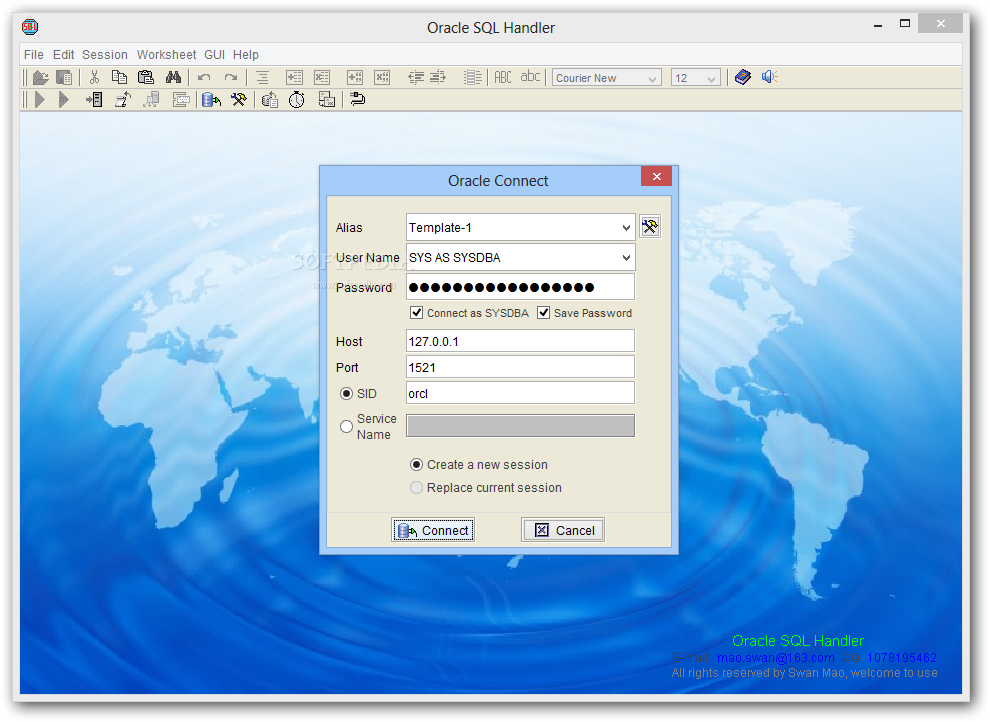Viewport: 990px width, 722px height.
Task: Expand the Alias dropdown
Action: click(626, 228)
